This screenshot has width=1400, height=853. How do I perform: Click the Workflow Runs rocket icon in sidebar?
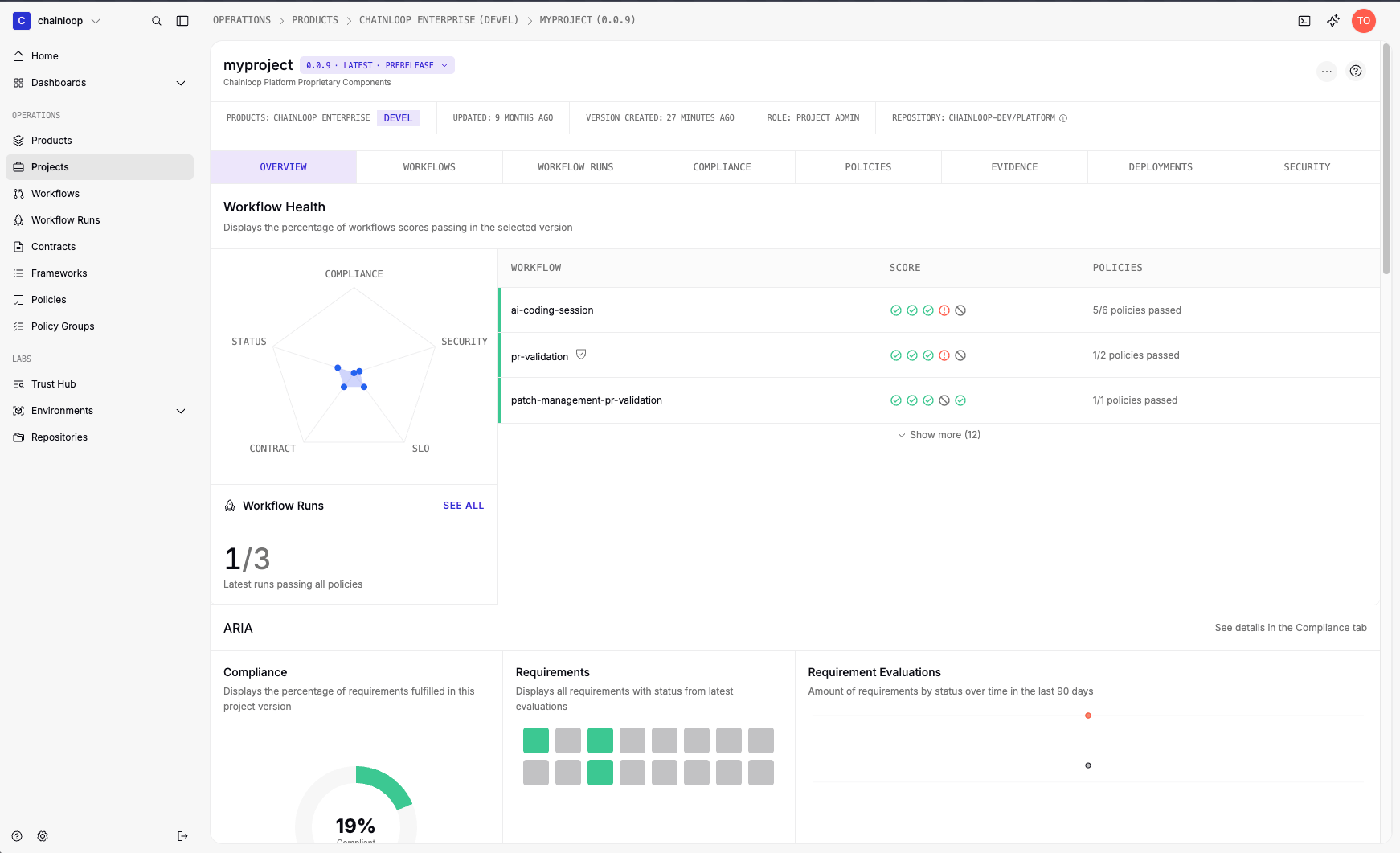(18, 220)
